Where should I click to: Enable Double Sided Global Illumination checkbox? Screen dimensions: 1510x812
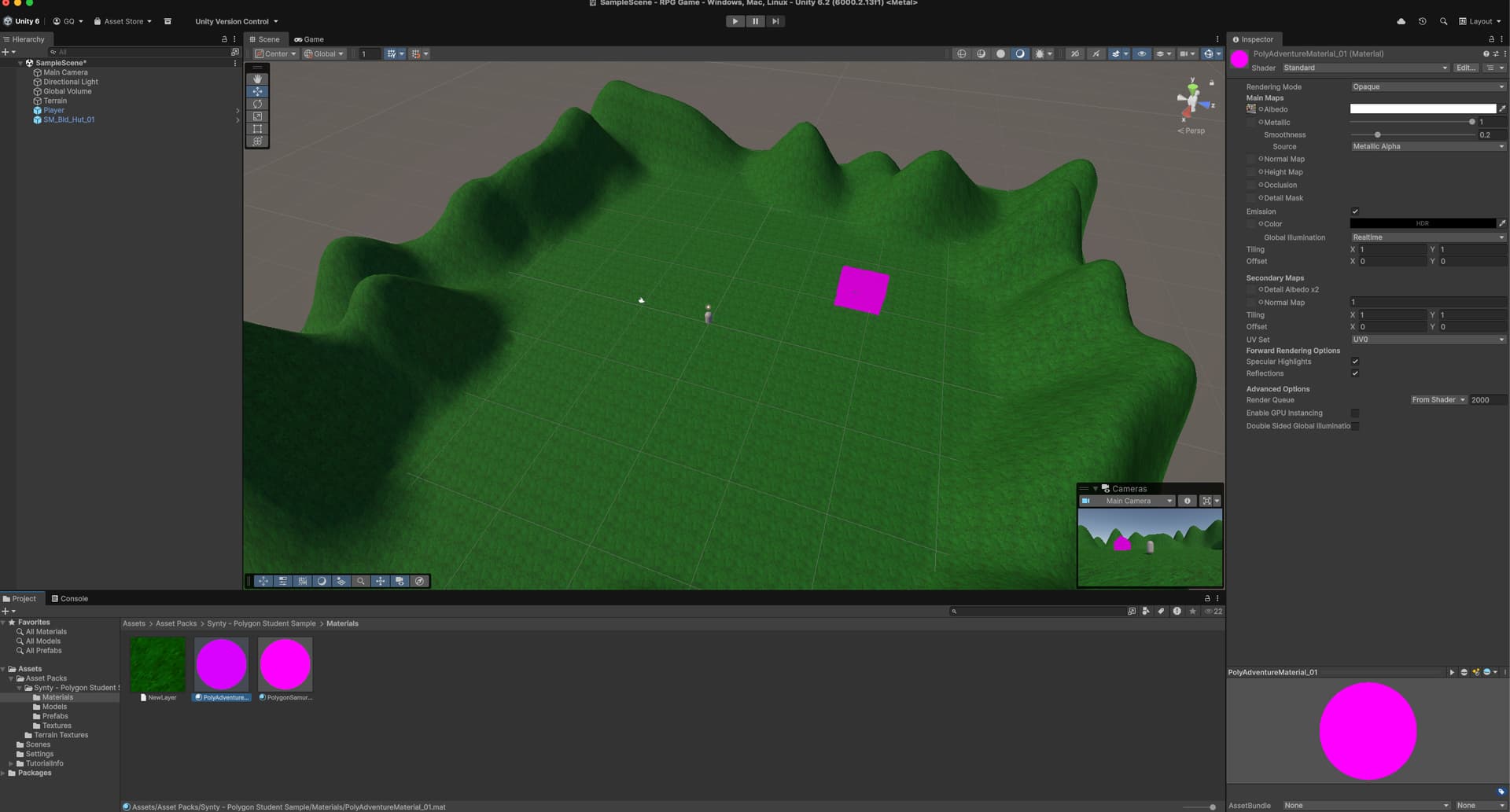point(1355,426)
